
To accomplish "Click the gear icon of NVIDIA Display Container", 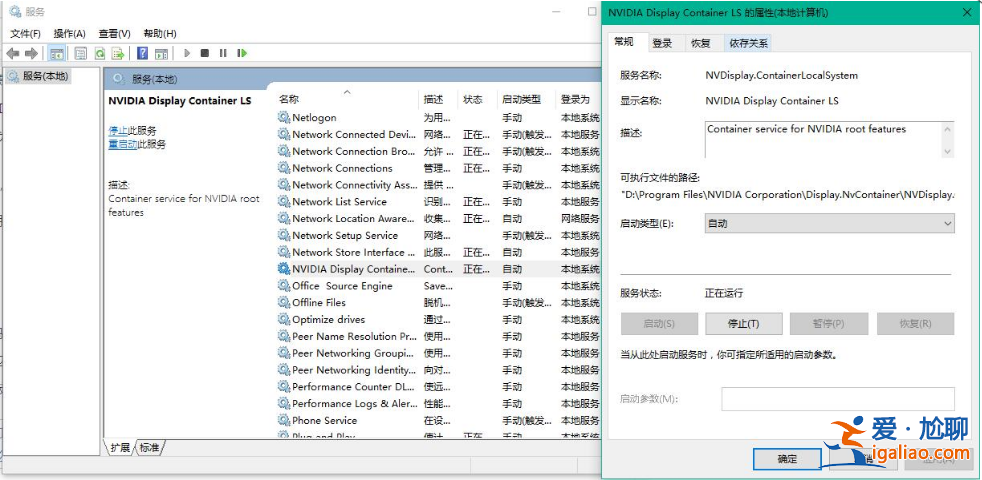I will (x=284, y=269).
